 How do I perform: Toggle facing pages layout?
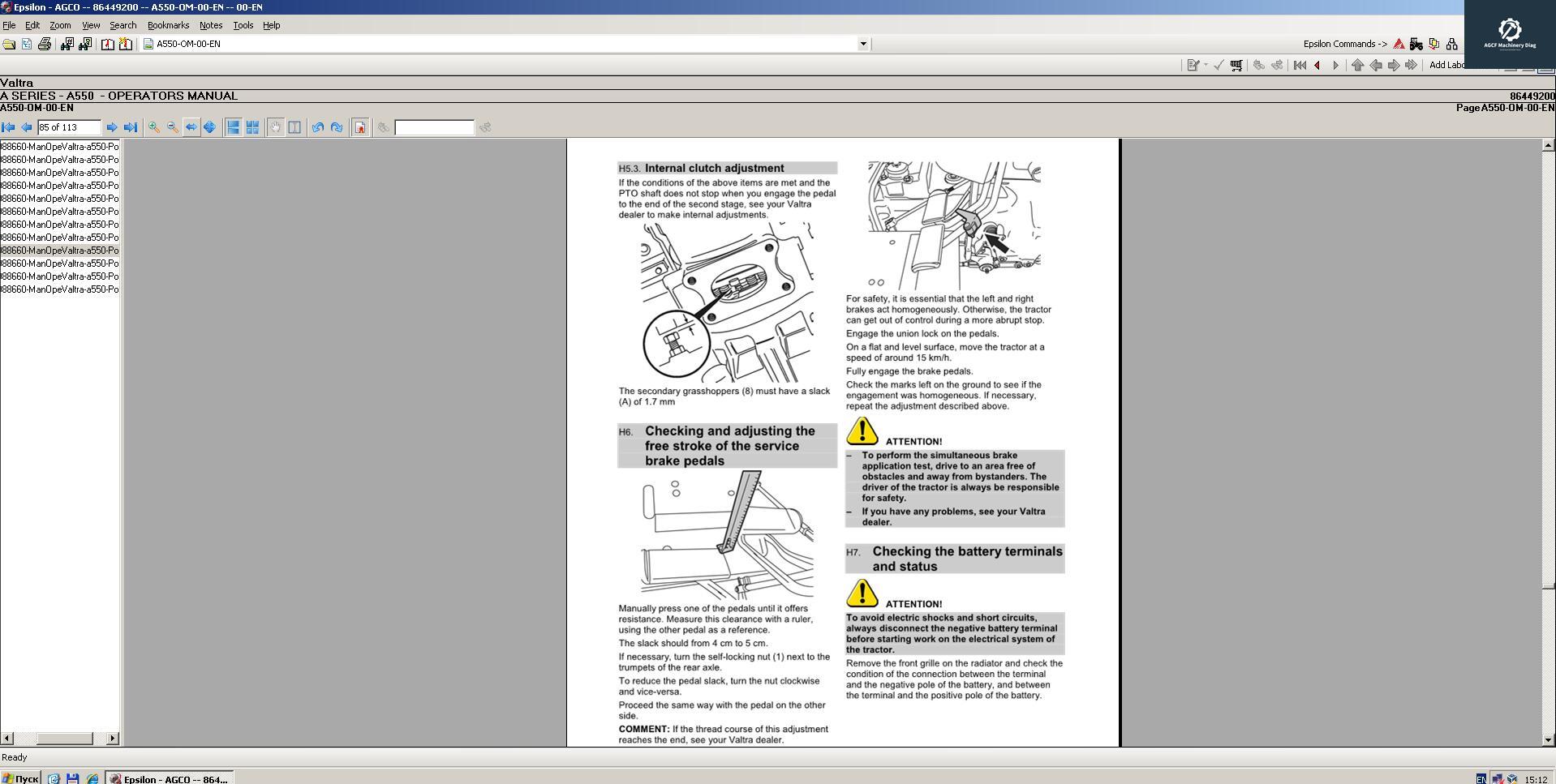(x=253, y=127)
